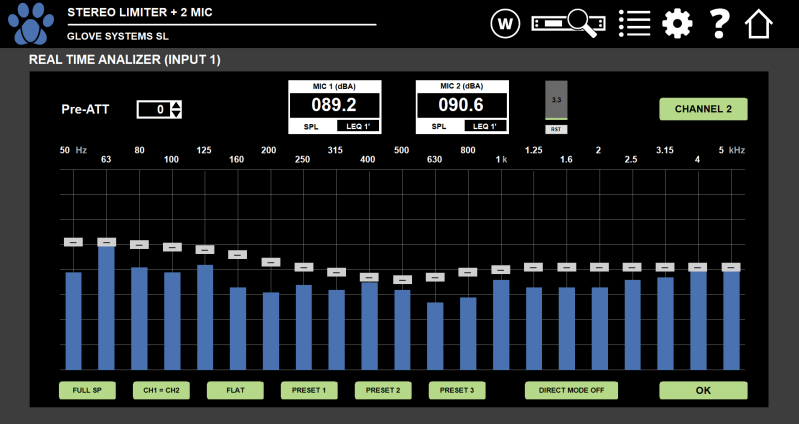The width and height of the screenshot is (799, 424).
Task: Open settings with the gear icon
Action: click(x=677, y=23)
